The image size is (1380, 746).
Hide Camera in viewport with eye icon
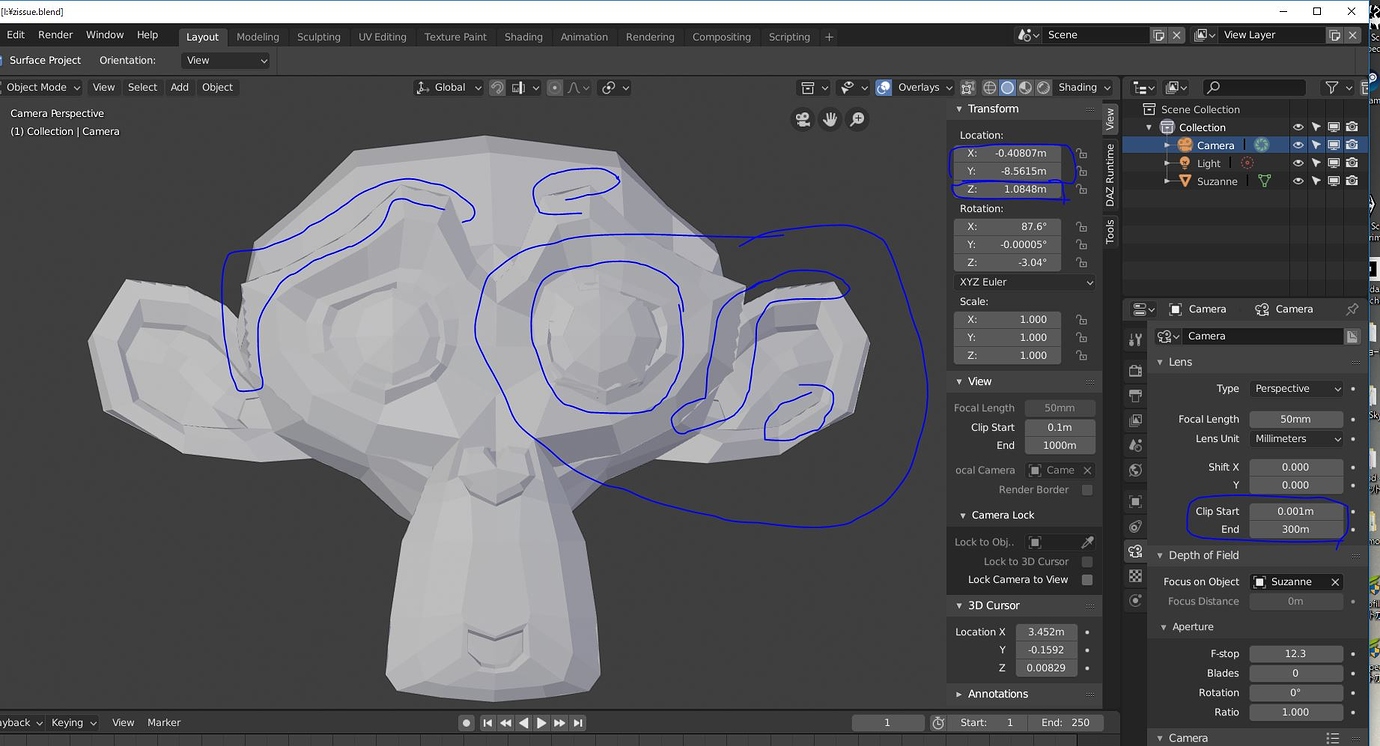1298,145
